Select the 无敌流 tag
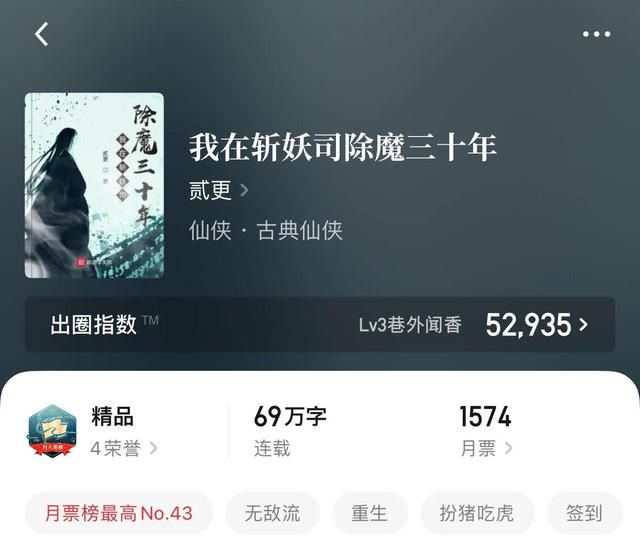Image resolution: width=640 pixels, height=549 pixels. click(273, 513)
